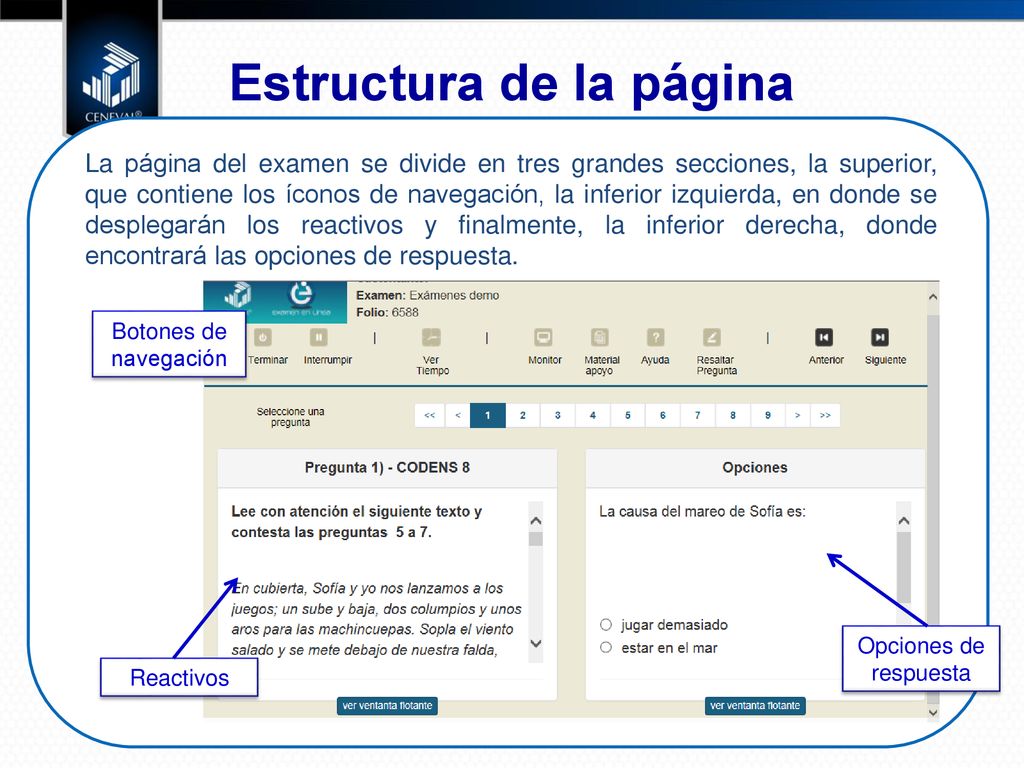The width and height of the screenshot is (1024, 768).
Task: Select question 3 in the pager
Action: [558, 415]
